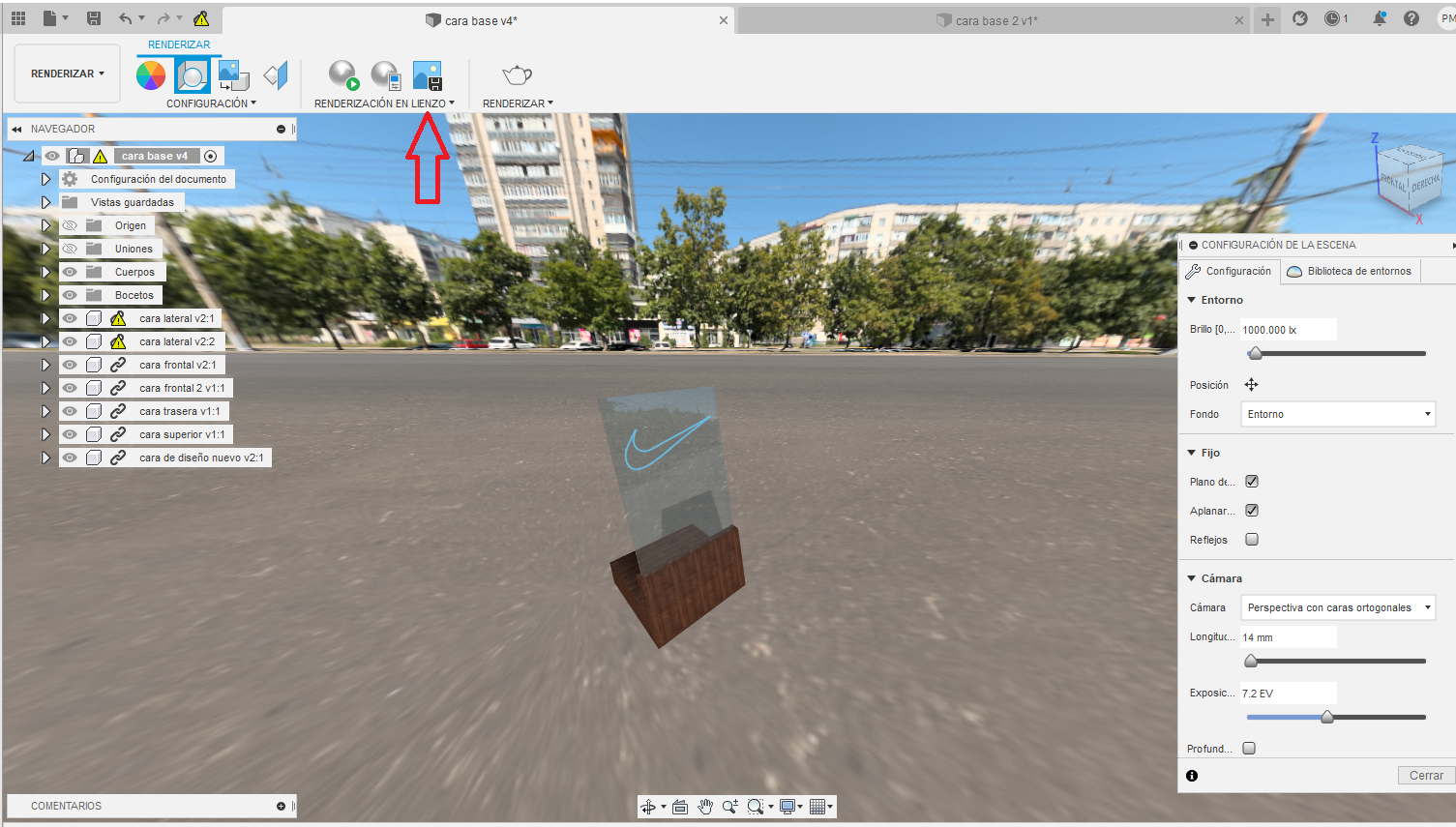Viewport: 1456px width, 827px height.
Task: Hide the Cuerpos folder
Action: click(x=70, y=272)
